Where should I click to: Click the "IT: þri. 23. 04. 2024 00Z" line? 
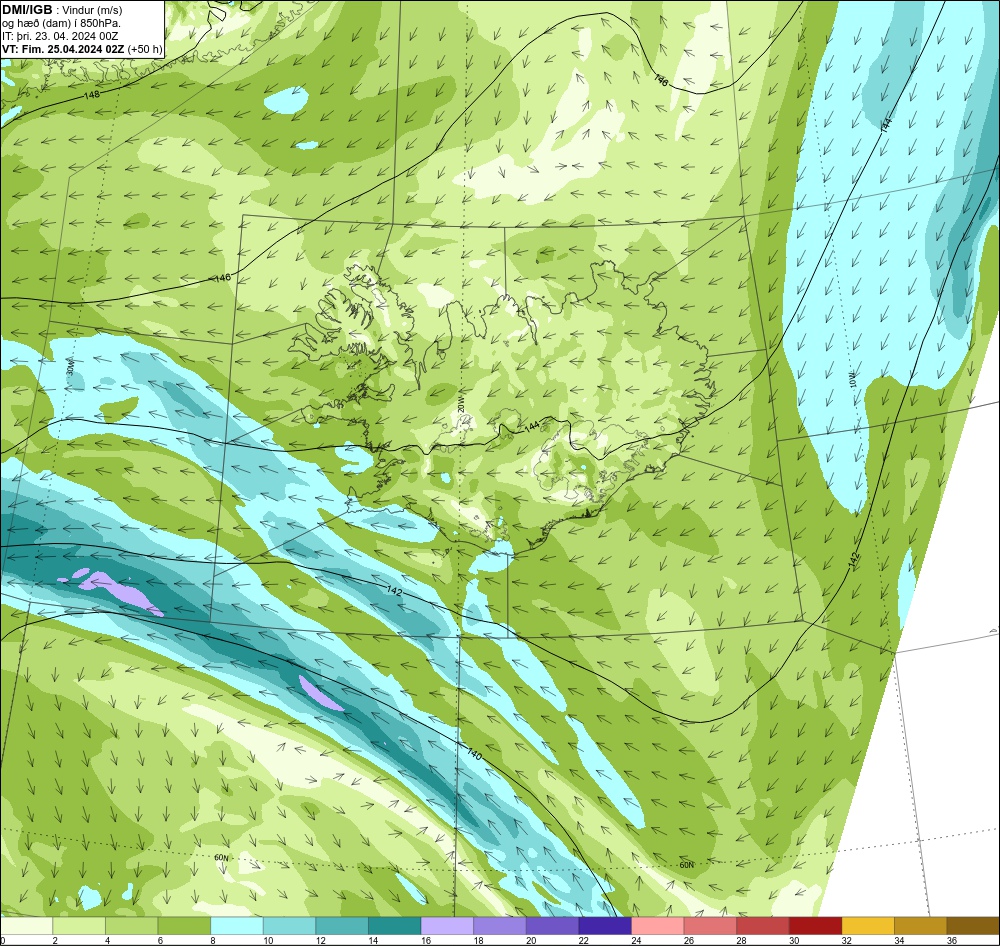(60, 36)
